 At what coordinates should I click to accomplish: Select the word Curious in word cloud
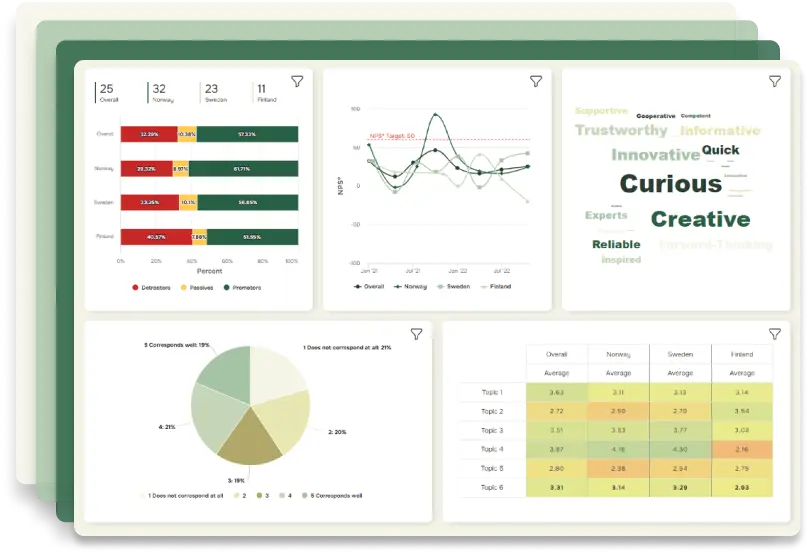click(670, 184)
